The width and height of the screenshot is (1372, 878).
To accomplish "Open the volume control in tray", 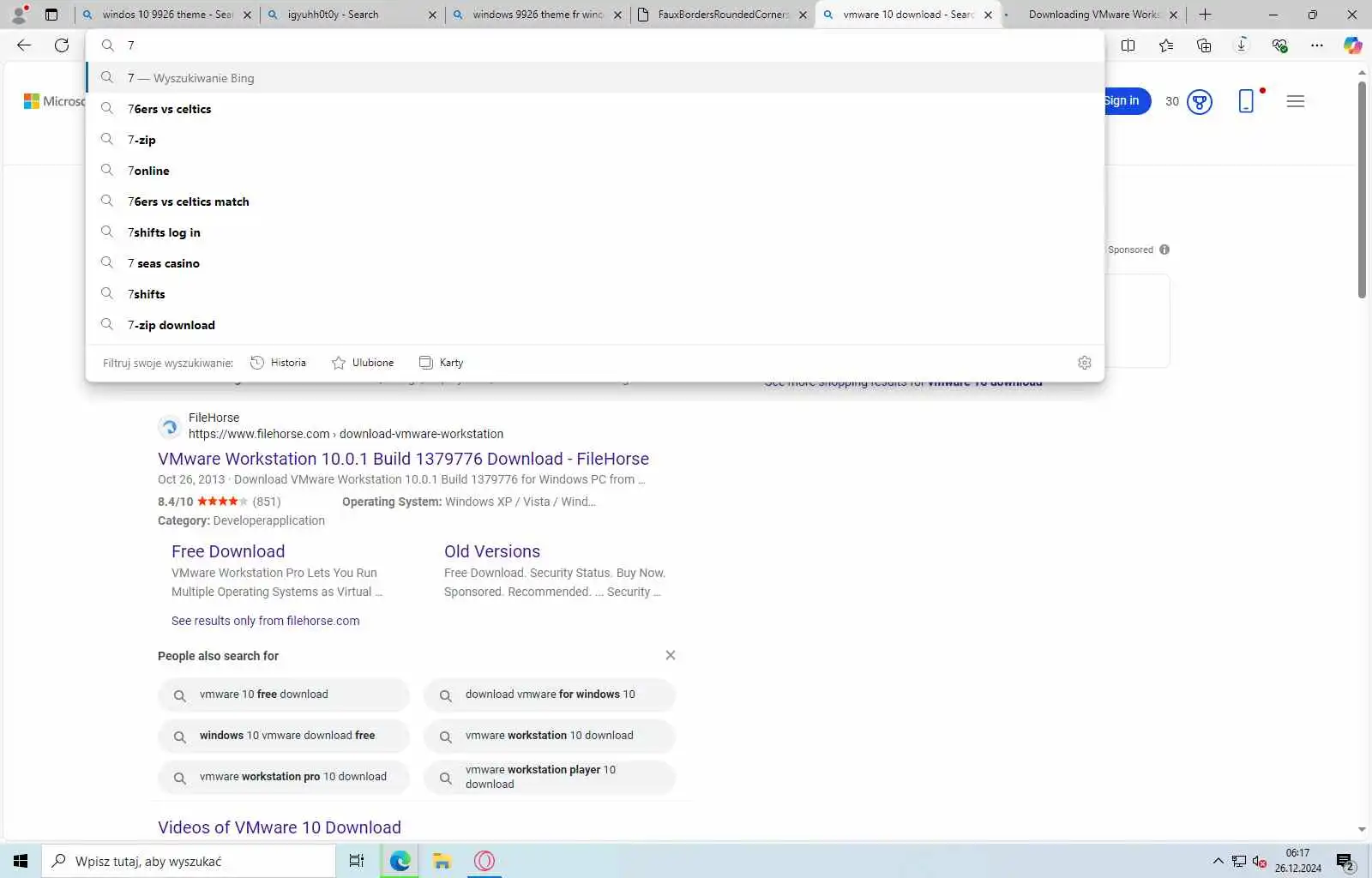I will pyautogui.click(x=1259, y=861).
